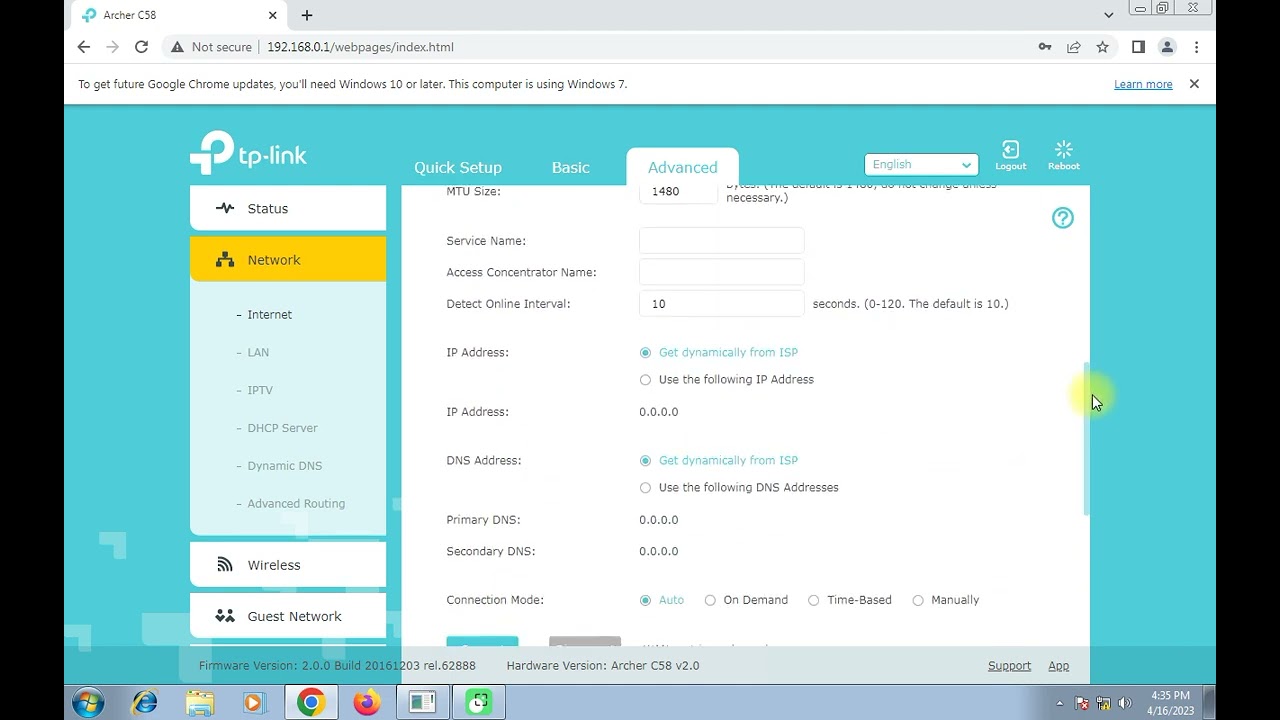This screenshot has height=720, width=1280.
Task: Open the App link in footer
Action: point(1058,666)
